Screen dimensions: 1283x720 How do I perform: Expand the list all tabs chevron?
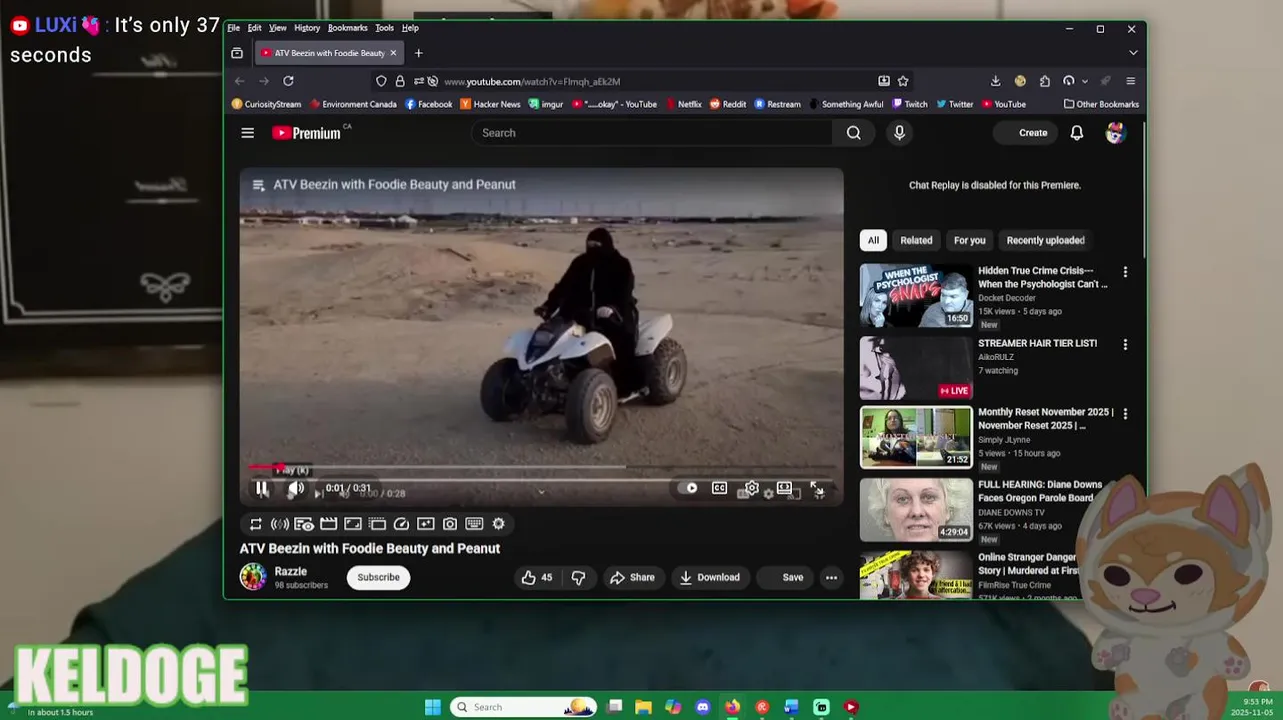(1133, 53)
